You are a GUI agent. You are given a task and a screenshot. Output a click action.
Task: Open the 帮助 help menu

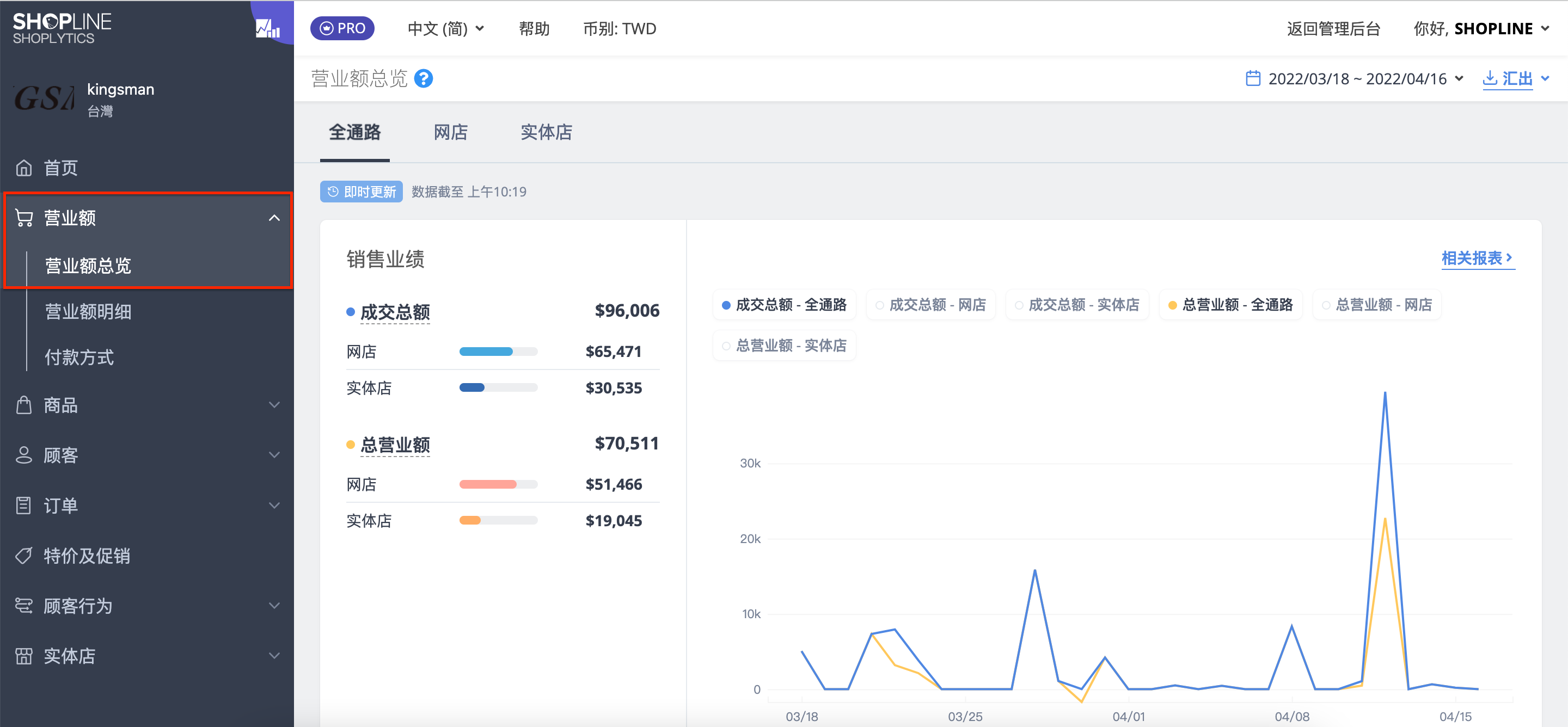coord(534,29)
